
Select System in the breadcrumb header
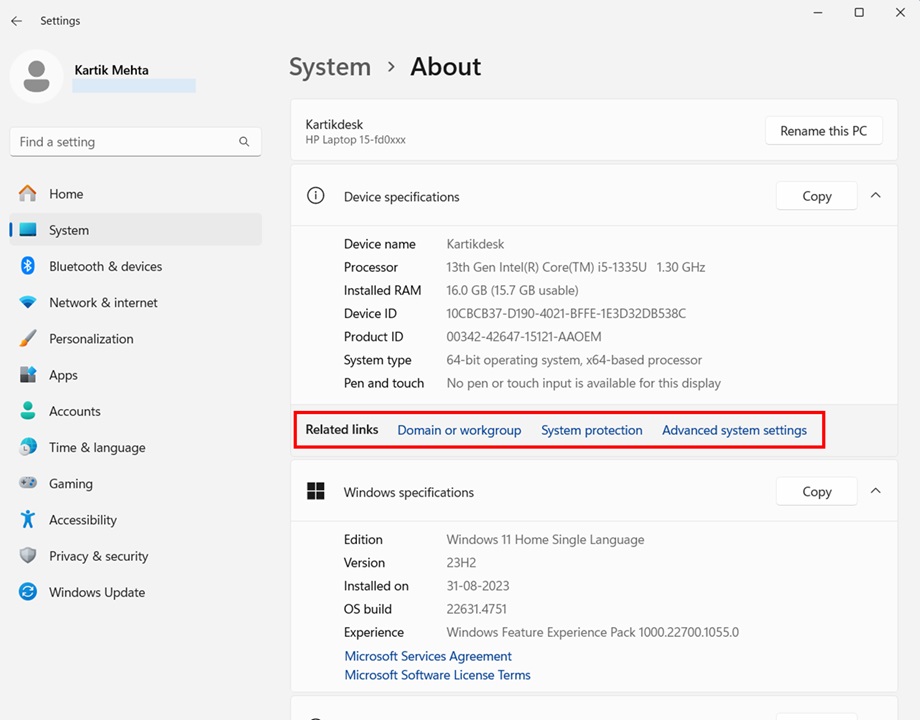click(330, 66)
